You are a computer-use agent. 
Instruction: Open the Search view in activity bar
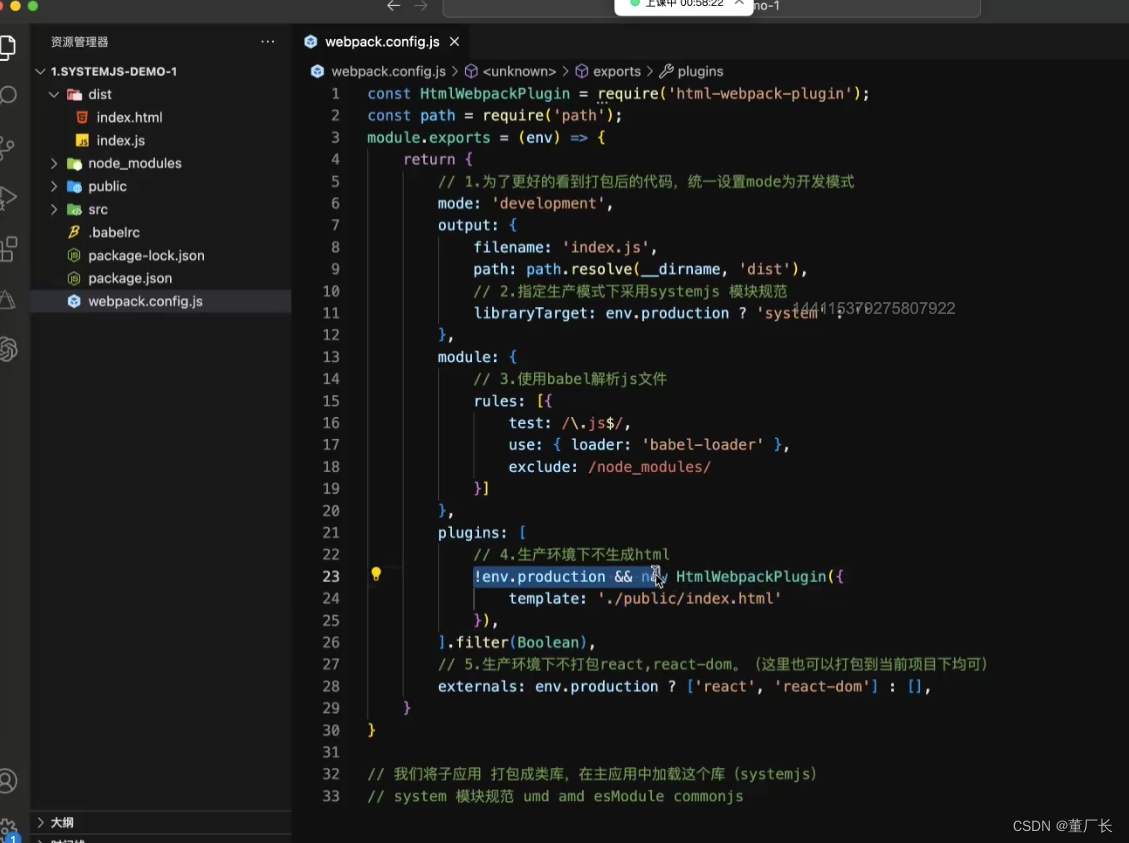pyautogui.click(x=8, y=95)
